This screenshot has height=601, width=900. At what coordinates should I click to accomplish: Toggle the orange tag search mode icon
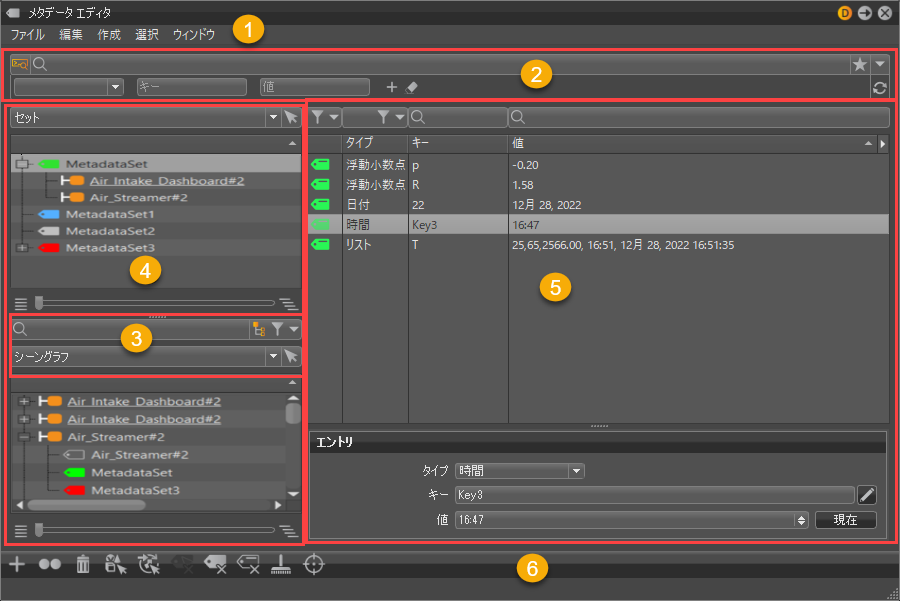[x=20, y=64]
